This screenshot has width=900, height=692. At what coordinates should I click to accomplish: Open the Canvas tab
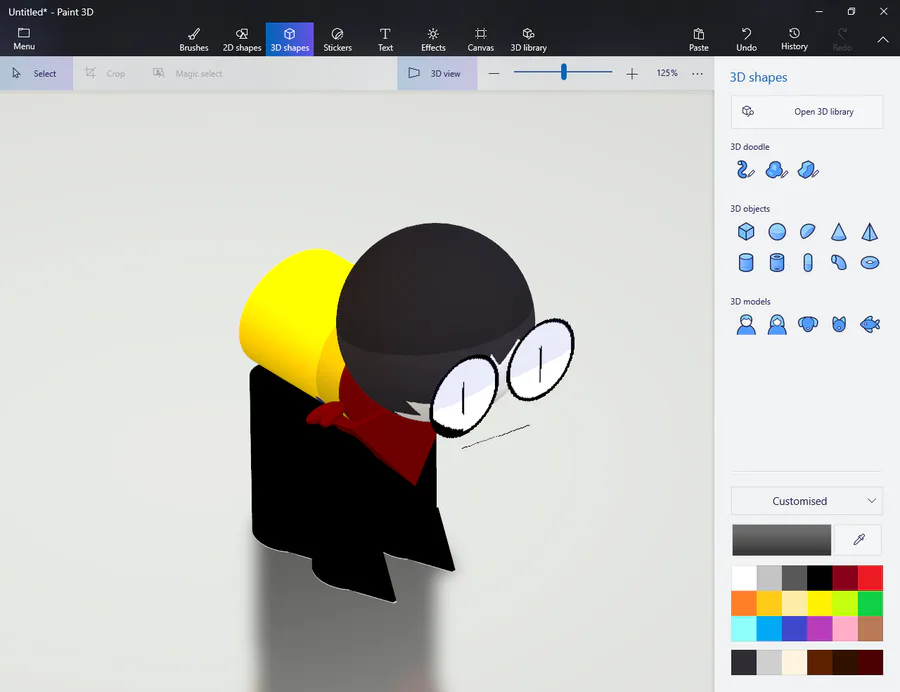click(481, 40)
